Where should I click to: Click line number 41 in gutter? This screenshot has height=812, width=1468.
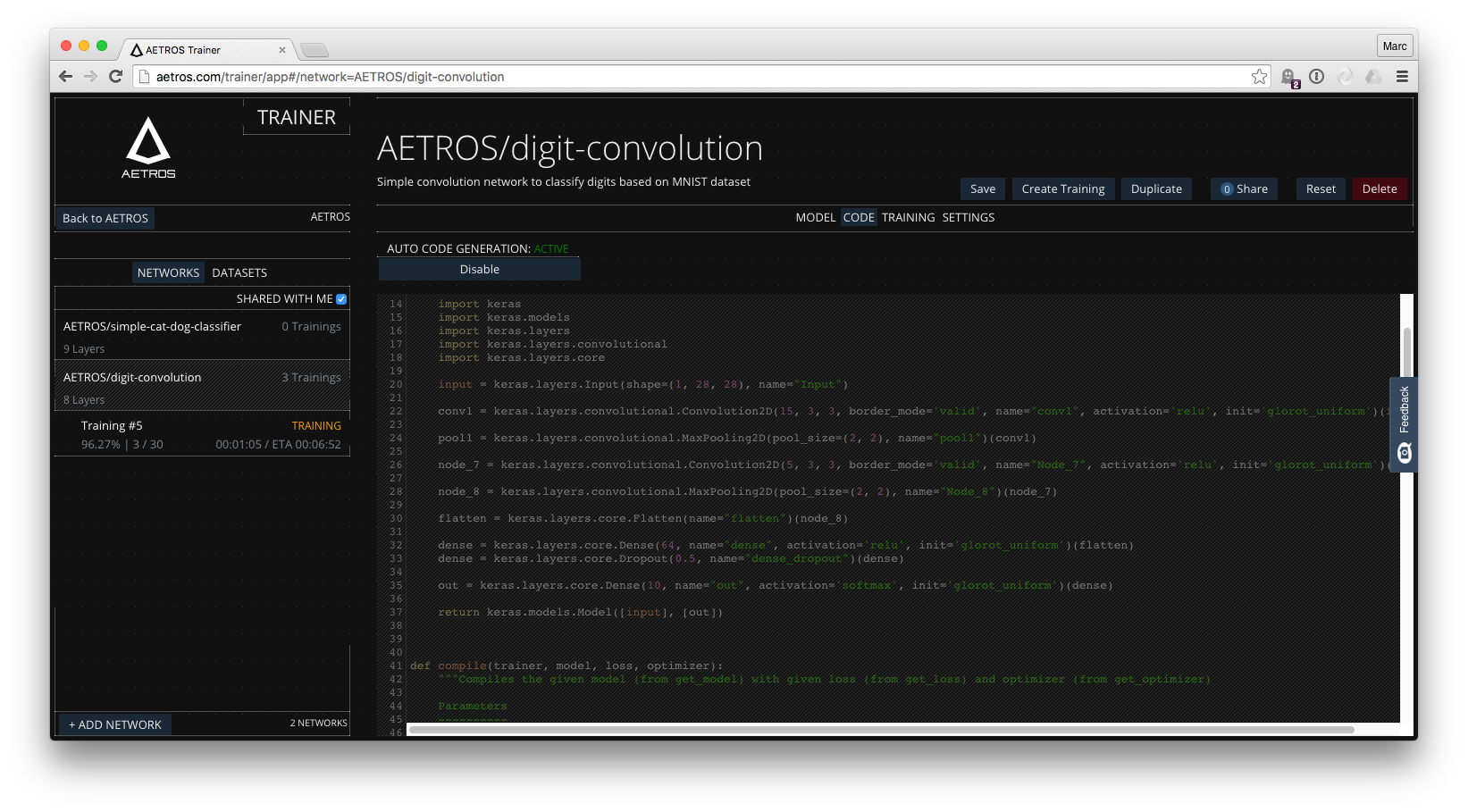click(x=396, y=666)
